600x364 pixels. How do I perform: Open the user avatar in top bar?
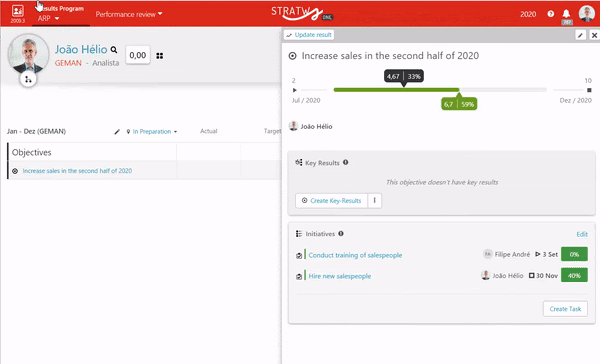tap(587, 13)
